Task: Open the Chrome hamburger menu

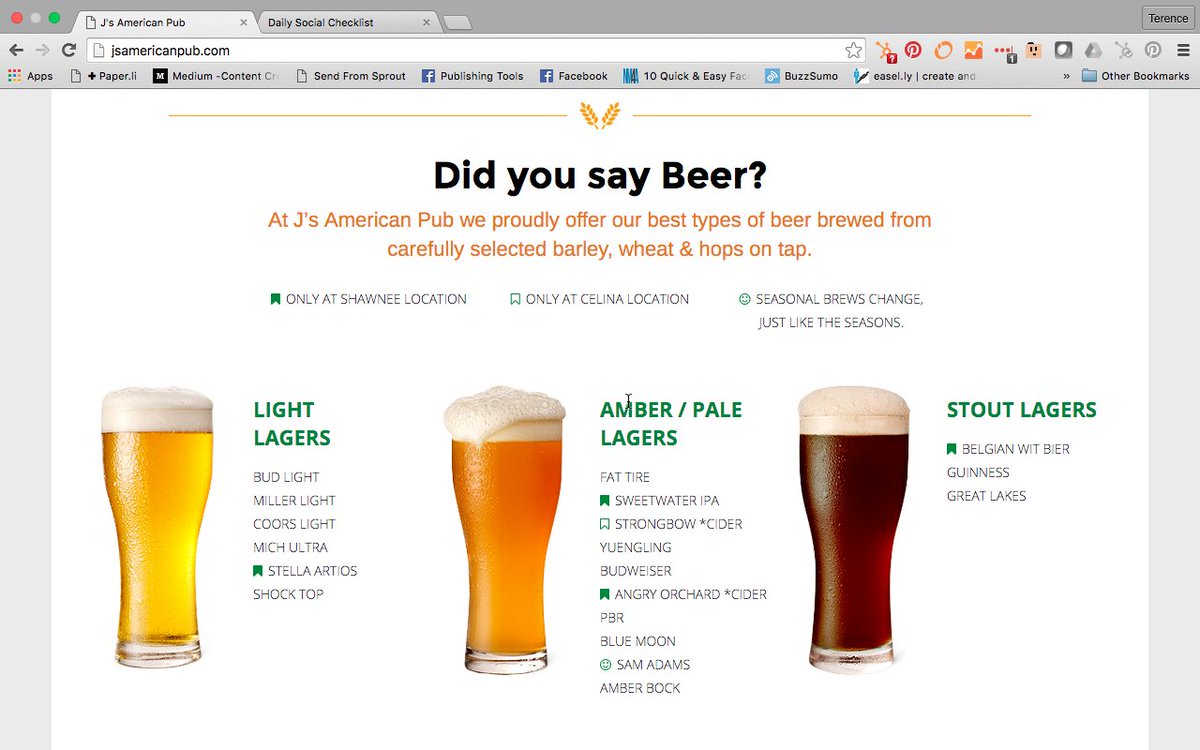Action: 1183,50
